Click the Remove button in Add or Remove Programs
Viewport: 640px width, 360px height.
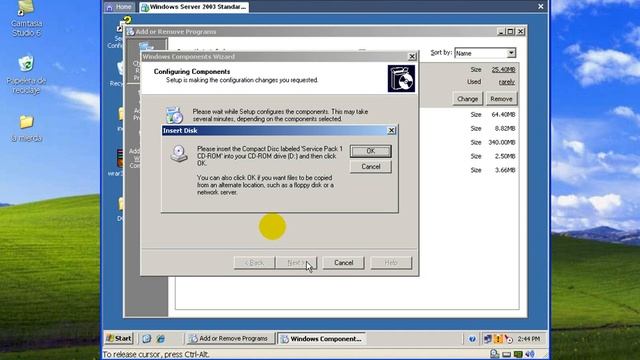click(x=501, y=99)
